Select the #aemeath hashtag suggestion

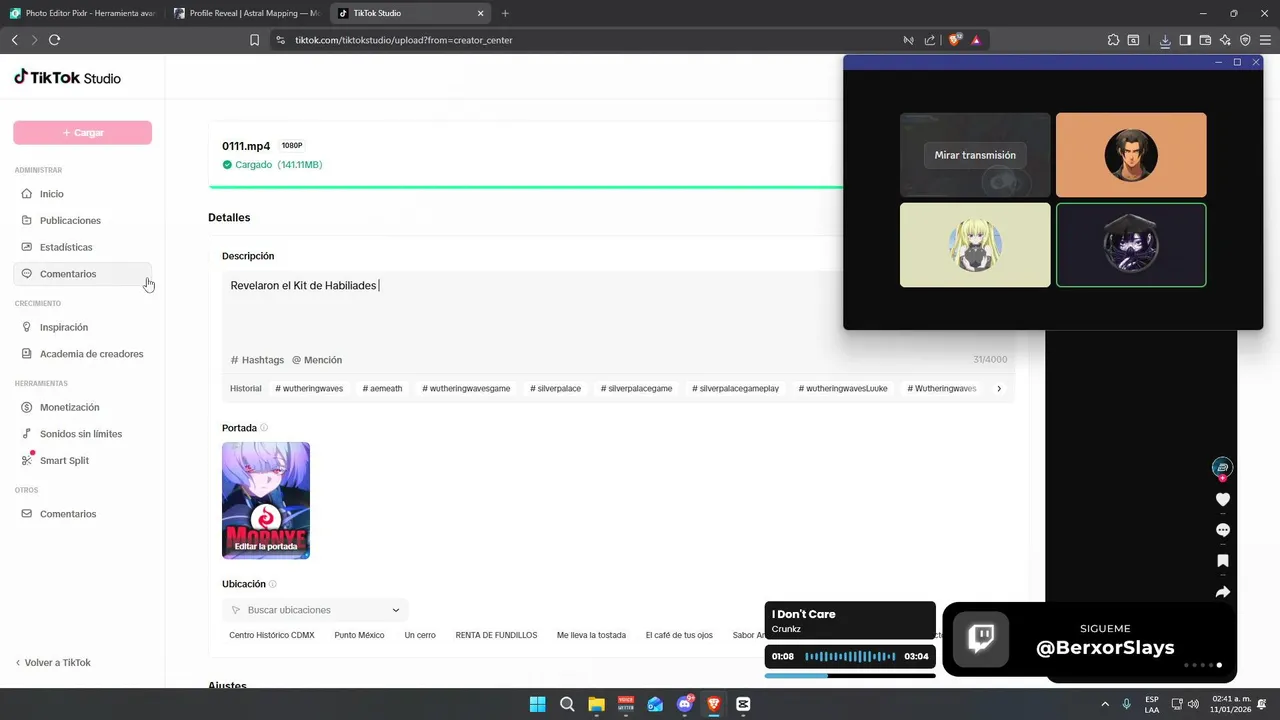pyautogui.click(x=382, y=388)
